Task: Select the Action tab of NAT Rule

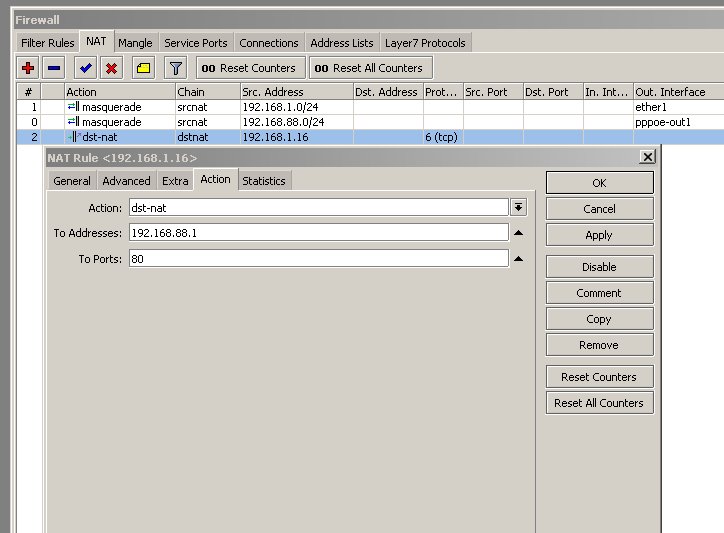Action: [216, 179]
